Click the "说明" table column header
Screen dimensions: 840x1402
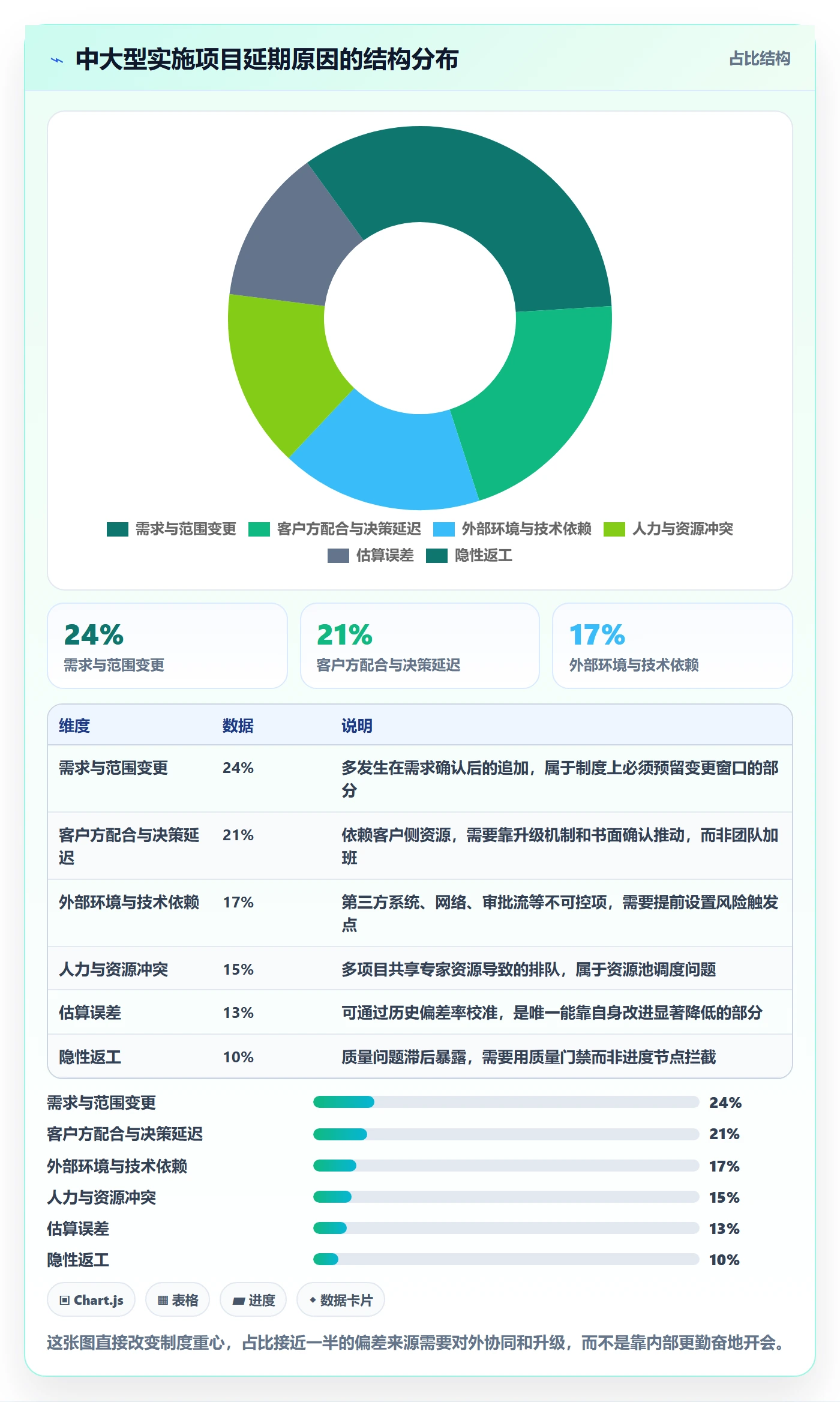click(357, 726)
